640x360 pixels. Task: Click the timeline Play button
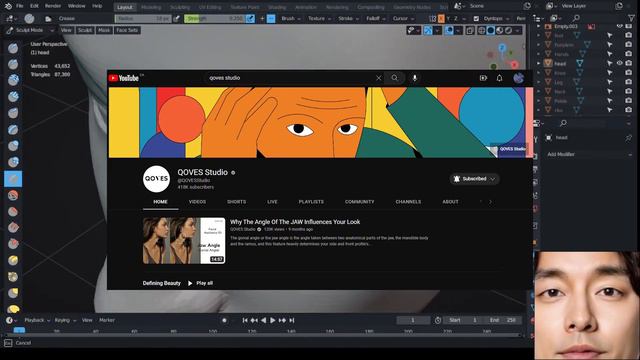(x=273, y=320)
